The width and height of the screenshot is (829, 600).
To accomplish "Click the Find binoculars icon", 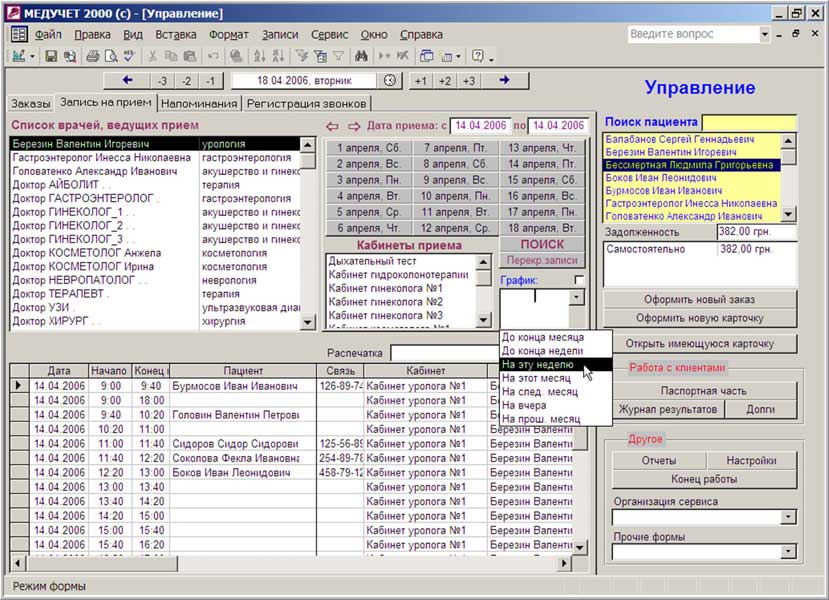I will [x=362, y=56].
